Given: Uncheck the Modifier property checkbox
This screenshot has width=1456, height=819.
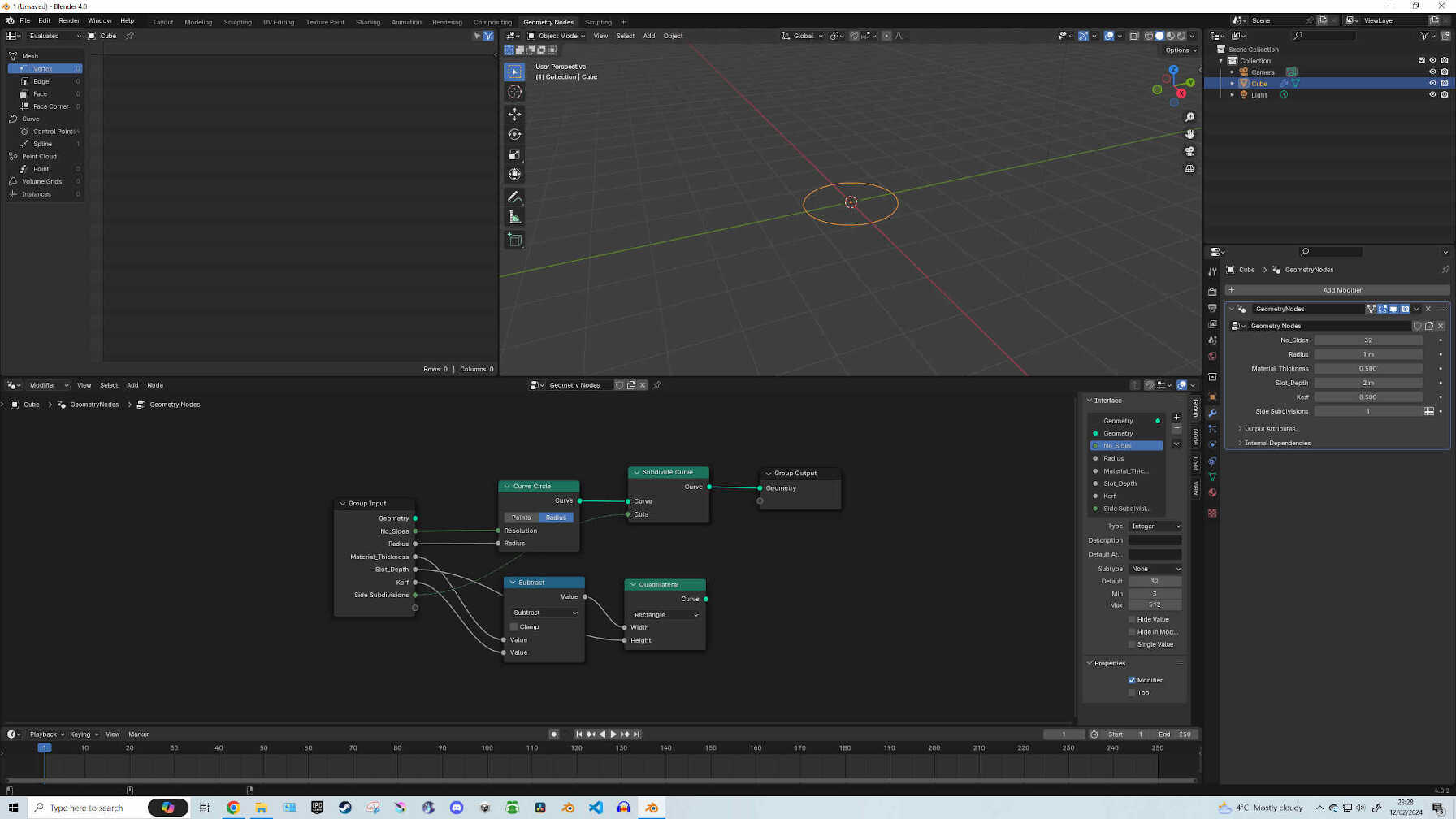Looking at the screenshot, I should click(1132, 680).
